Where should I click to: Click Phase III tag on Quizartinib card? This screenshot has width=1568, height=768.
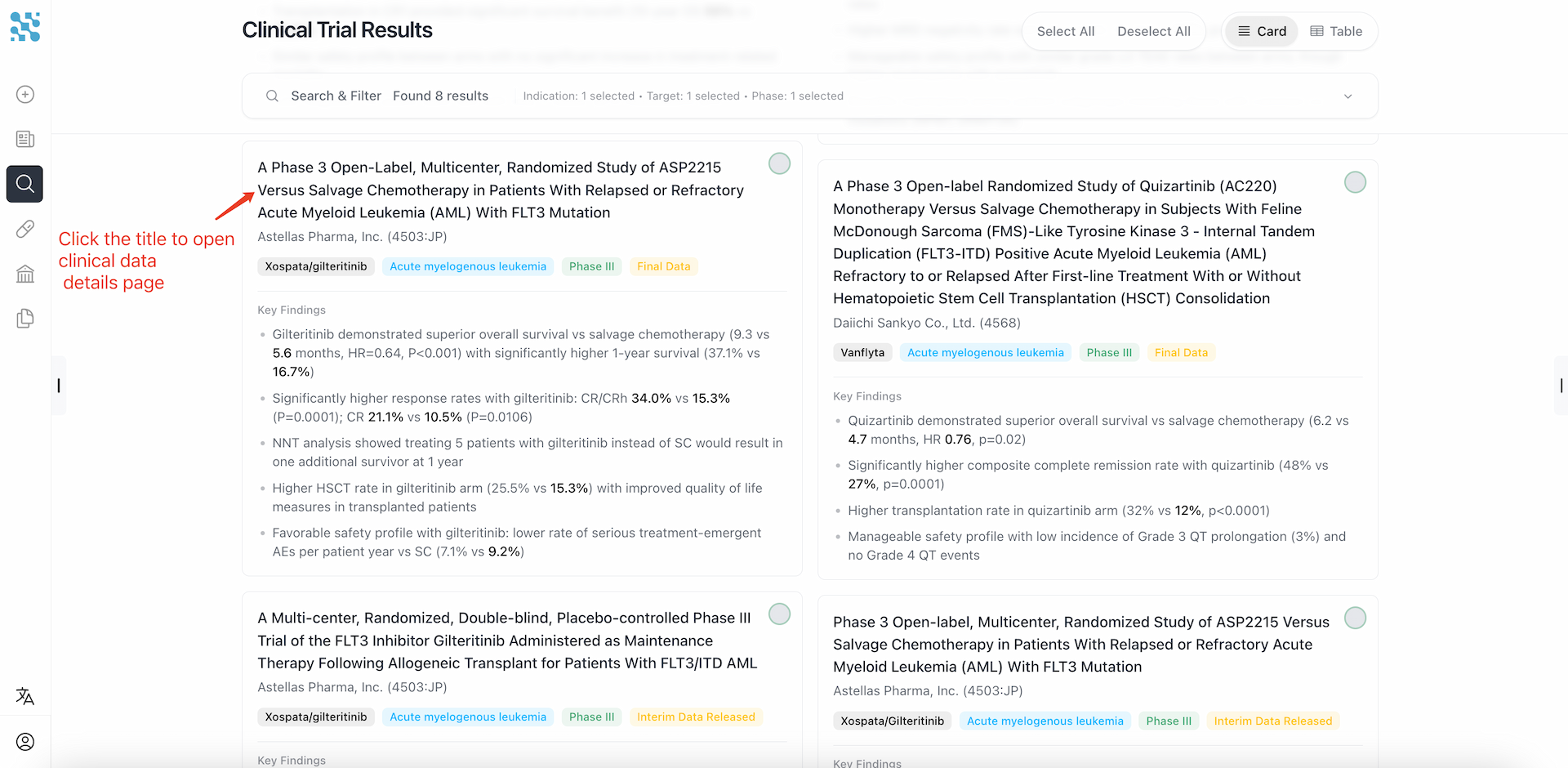[x=1109, y=352]
